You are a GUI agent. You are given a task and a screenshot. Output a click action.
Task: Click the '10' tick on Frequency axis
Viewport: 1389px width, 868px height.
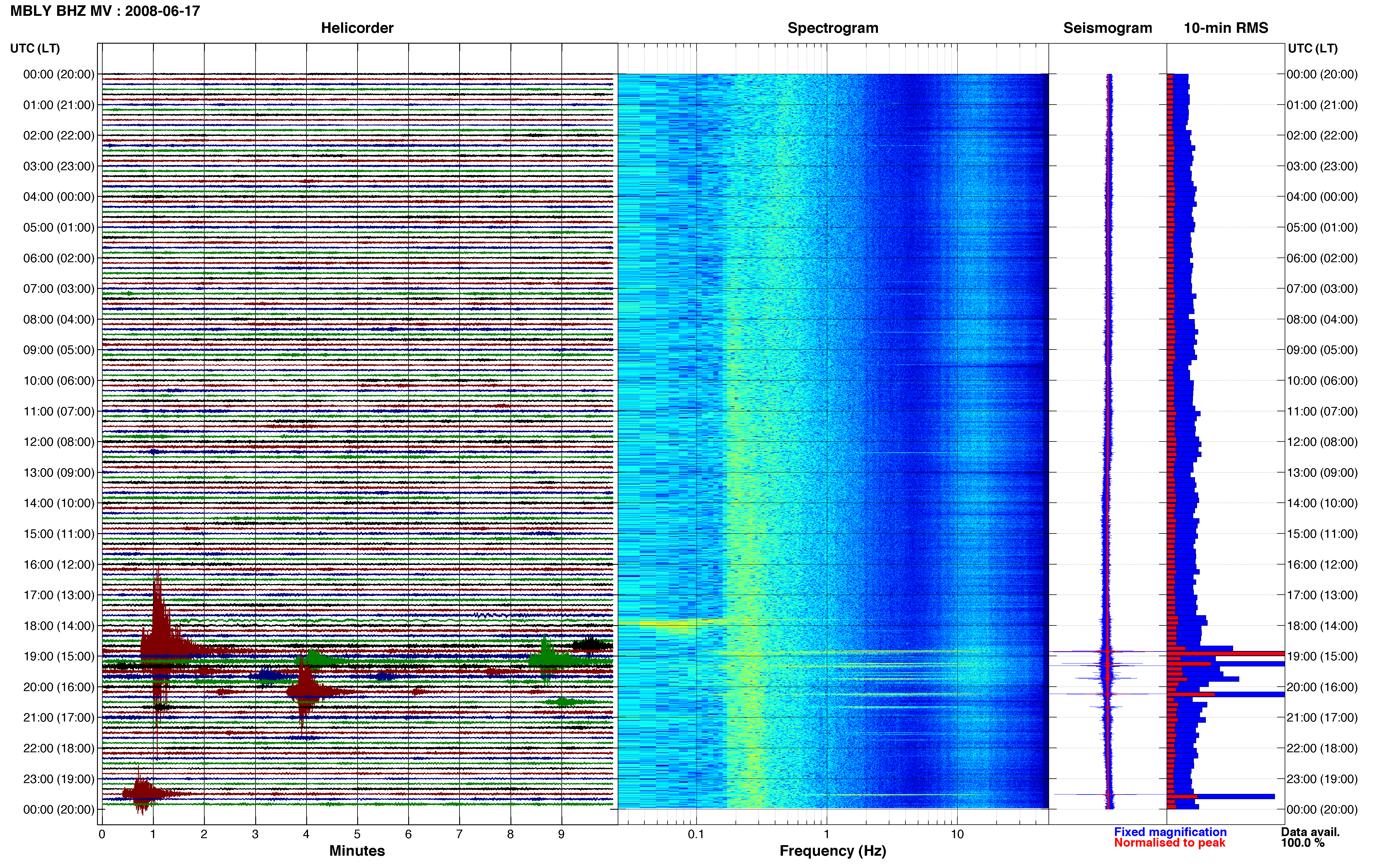tap(957, 834)
